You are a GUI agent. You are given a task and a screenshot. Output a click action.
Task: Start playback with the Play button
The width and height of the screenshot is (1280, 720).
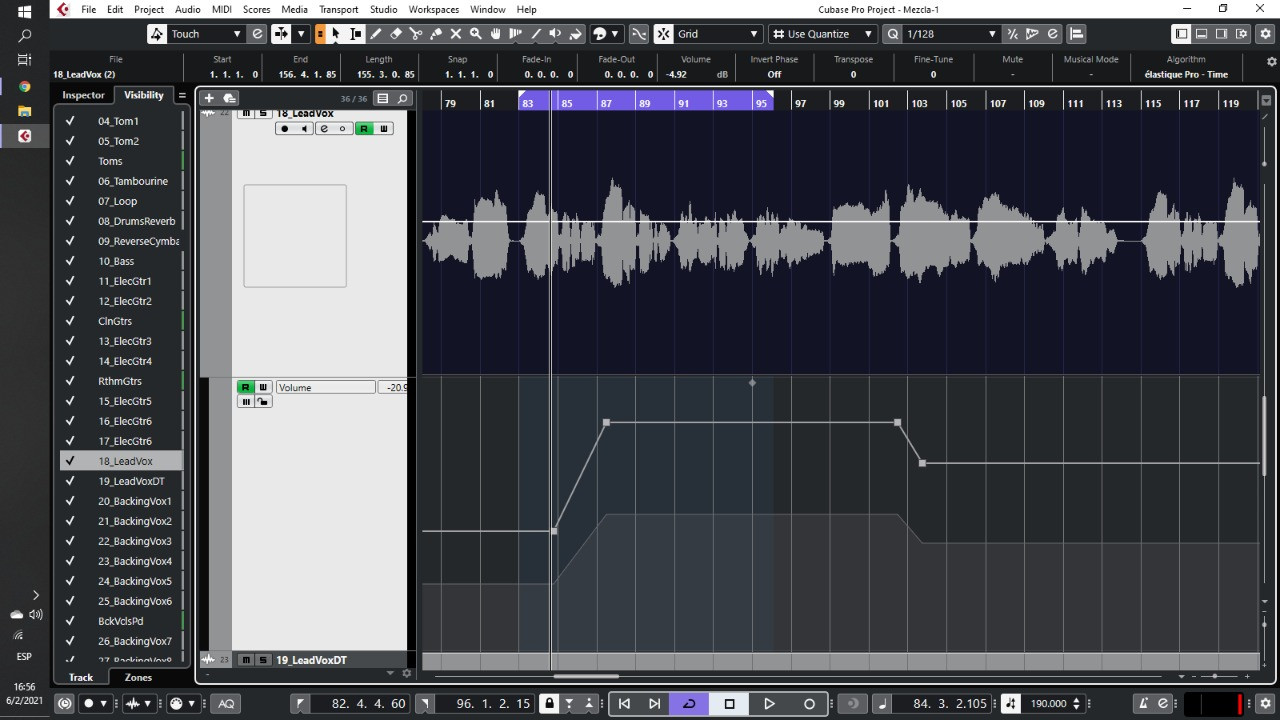tap(769, 703)
